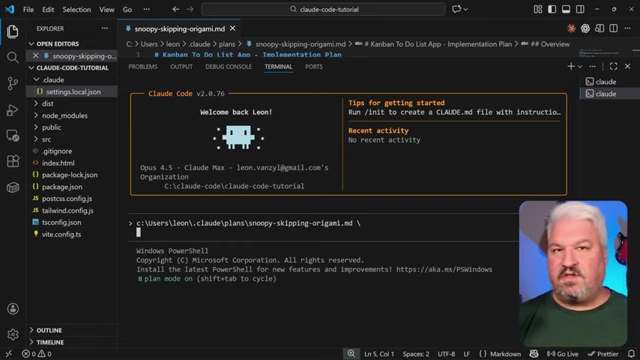The width and height of the screenshot is (640, 360).
Task: Open the Accounts menu
Action: point(13,309)
